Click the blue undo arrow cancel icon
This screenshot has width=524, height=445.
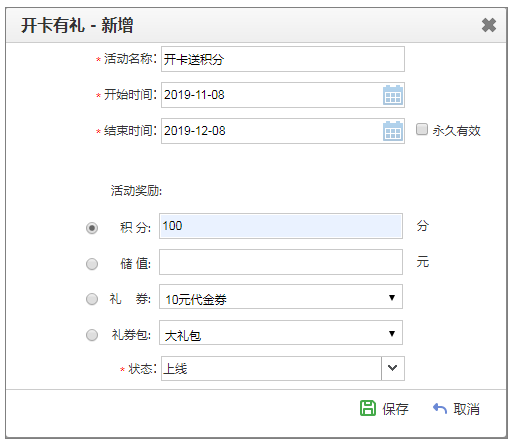click(440, 408)
